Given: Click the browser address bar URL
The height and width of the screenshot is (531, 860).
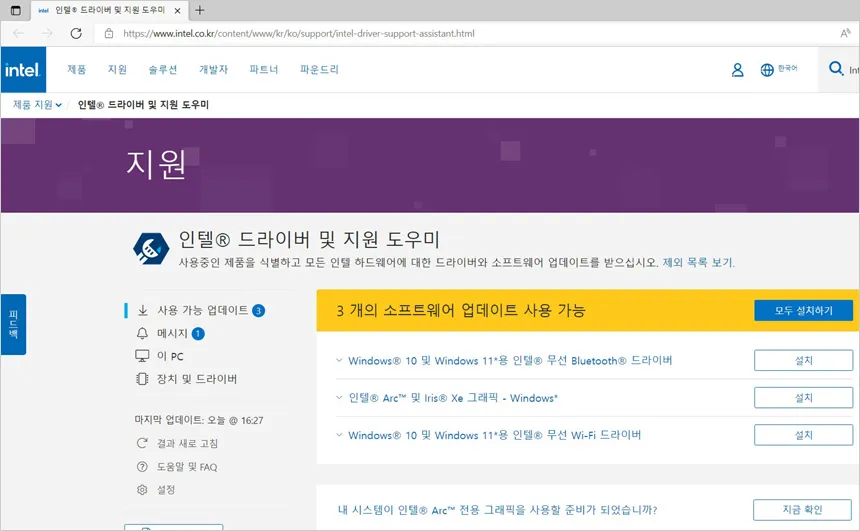Looking at the screenshot, I should (x=299, y=33).
